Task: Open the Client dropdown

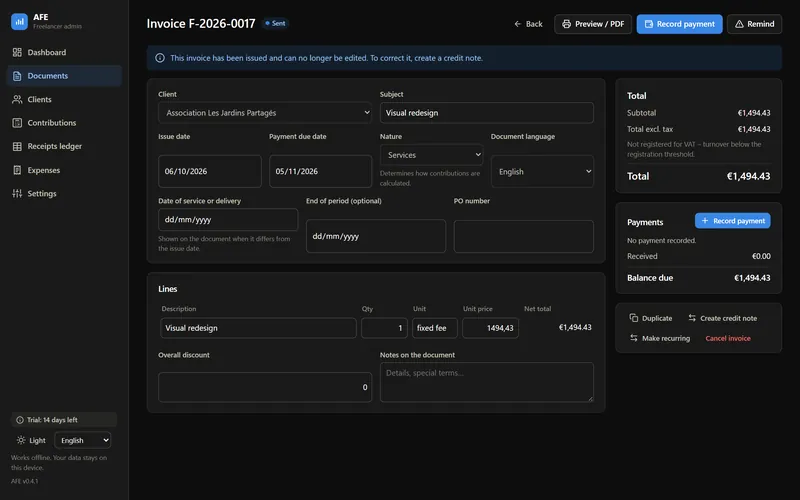Action: 265,113
